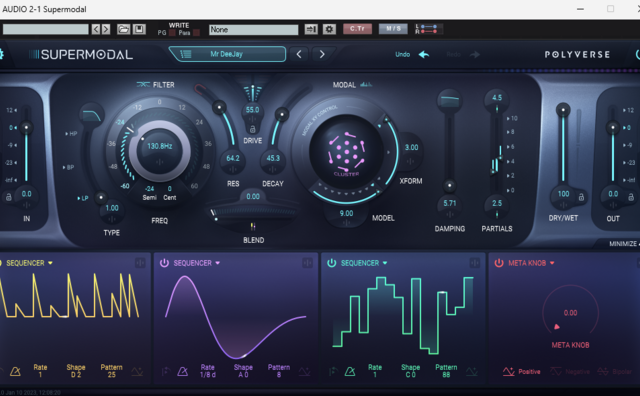This screenshot has height=396, width=640.
Task: Toggle the green sequencer power button
Action: tap(331, 263)
